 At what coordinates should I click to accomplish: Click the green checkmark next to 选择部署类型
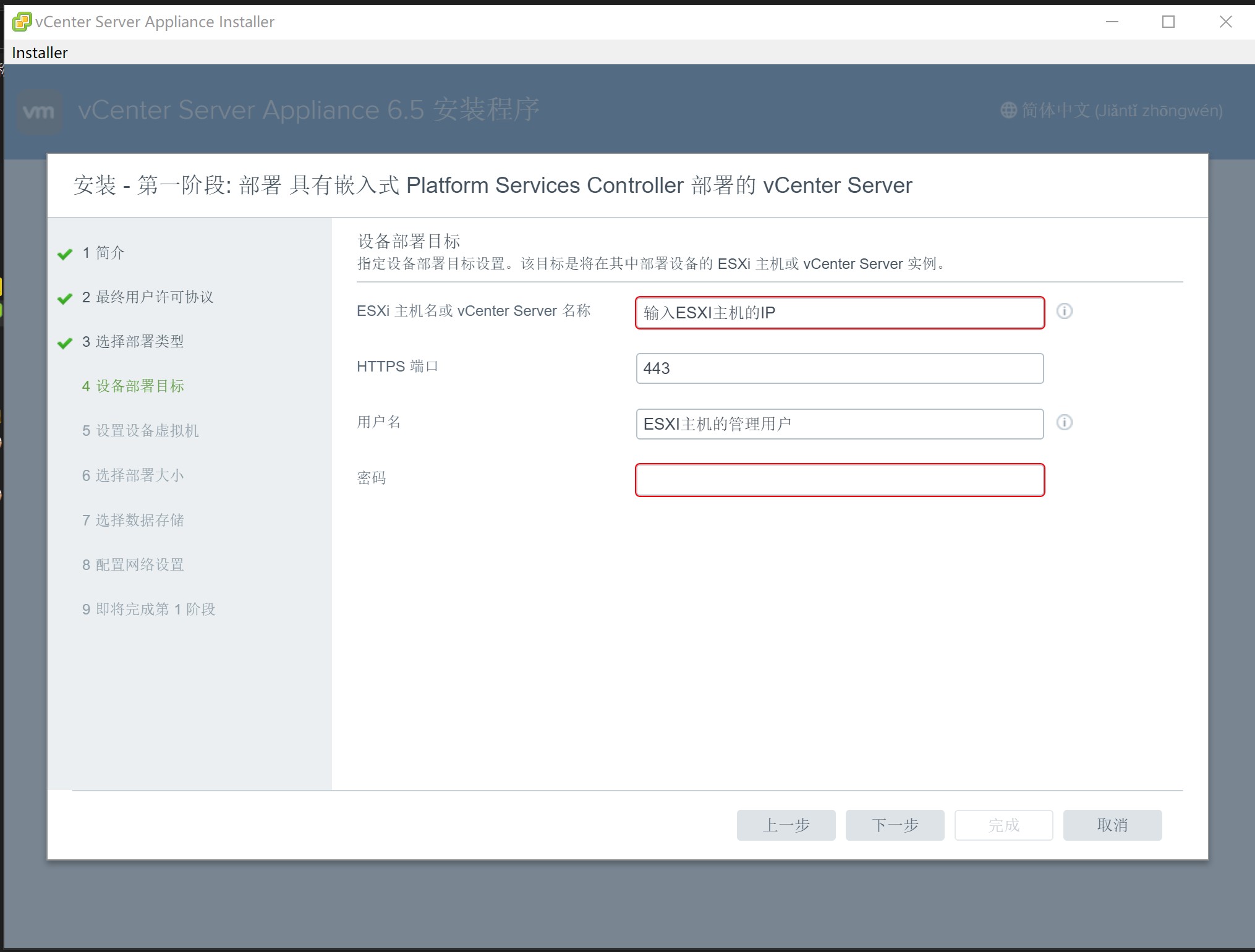(x=65, y=343)
